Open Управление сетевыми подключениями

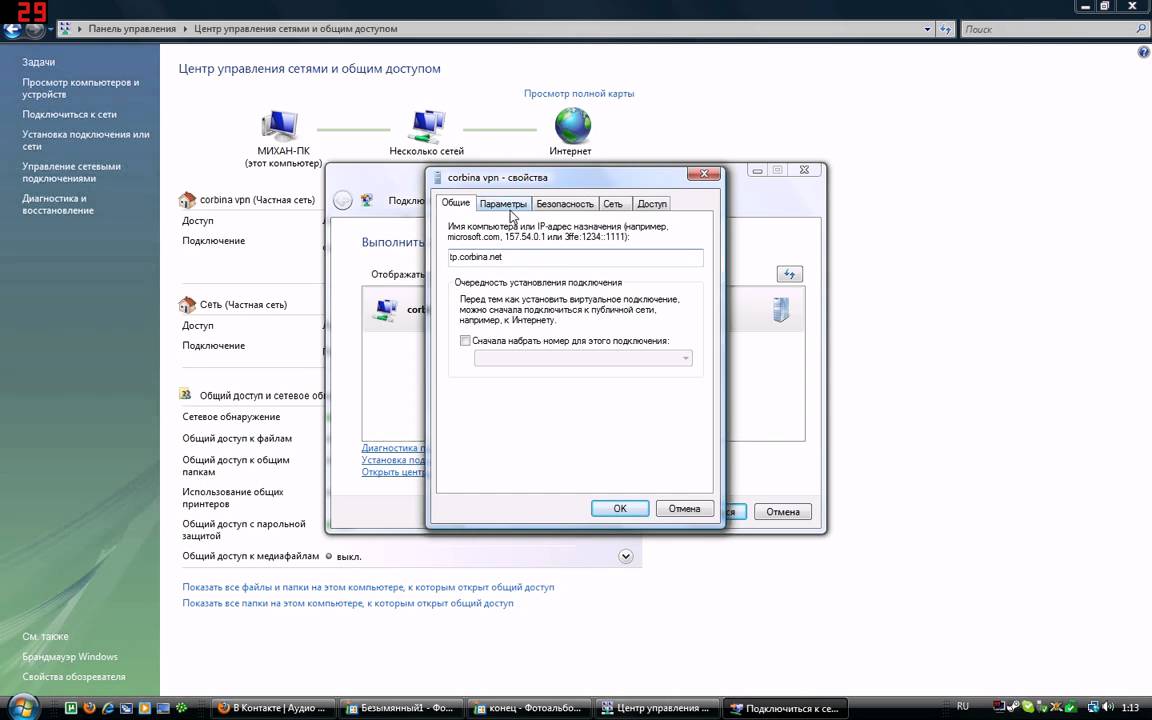[71, 172]
